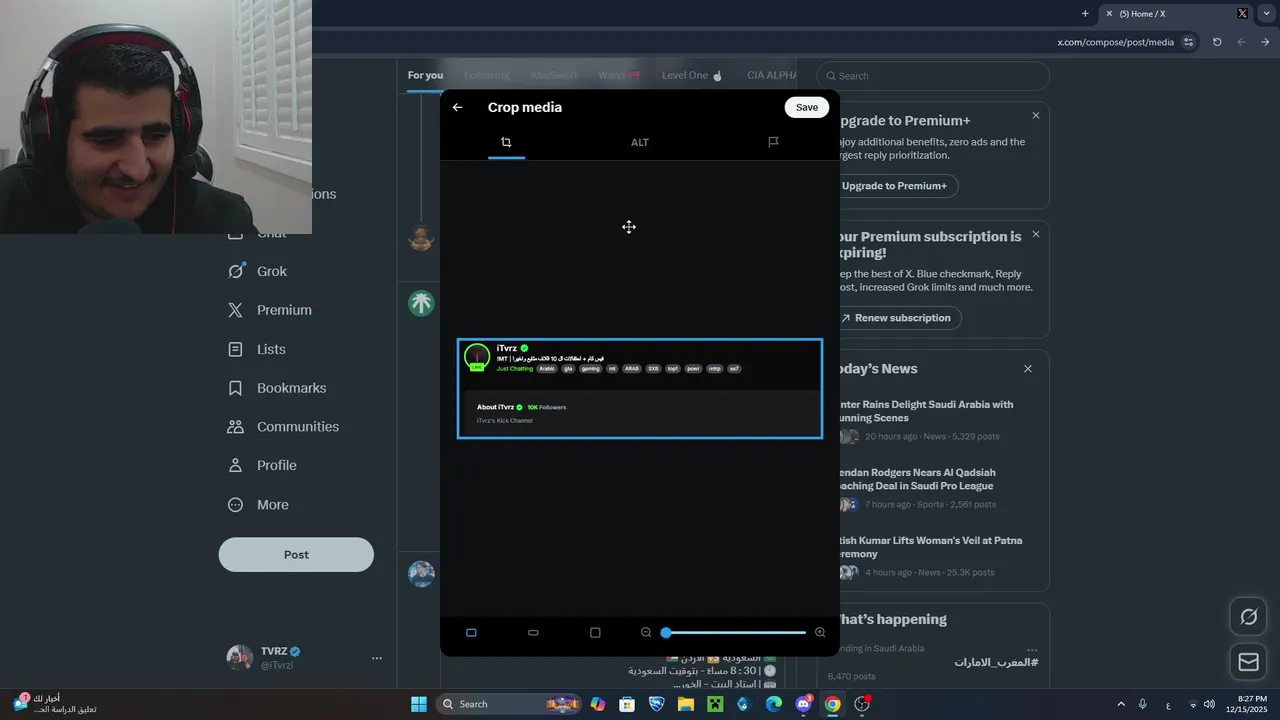Close the Today's News panel
Viewport: 1280px width, 720px height.
pos(1028,369)
